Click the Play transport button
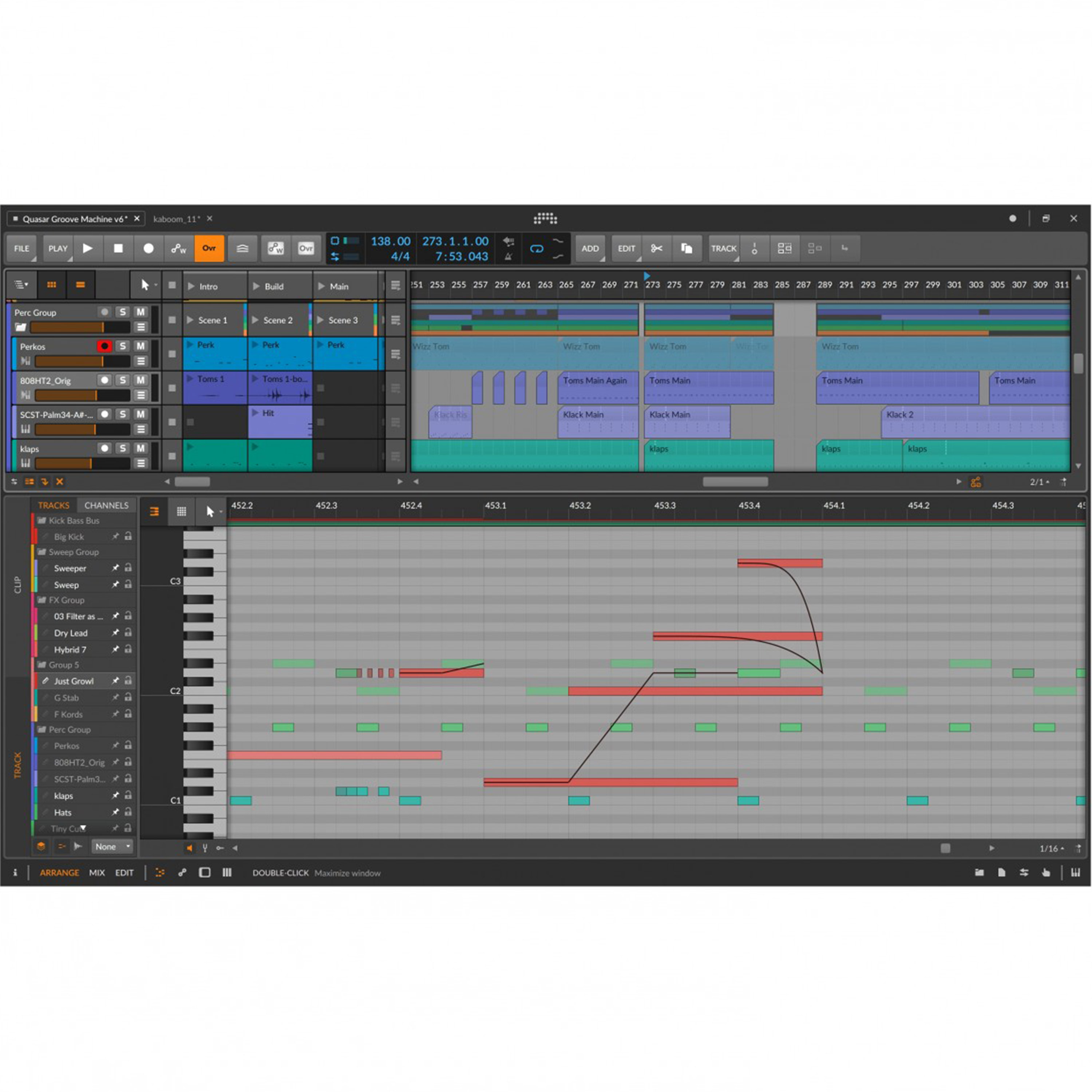Image resolution: width=1092 pixels, height=1092 pixels. [x=88, y=248]
